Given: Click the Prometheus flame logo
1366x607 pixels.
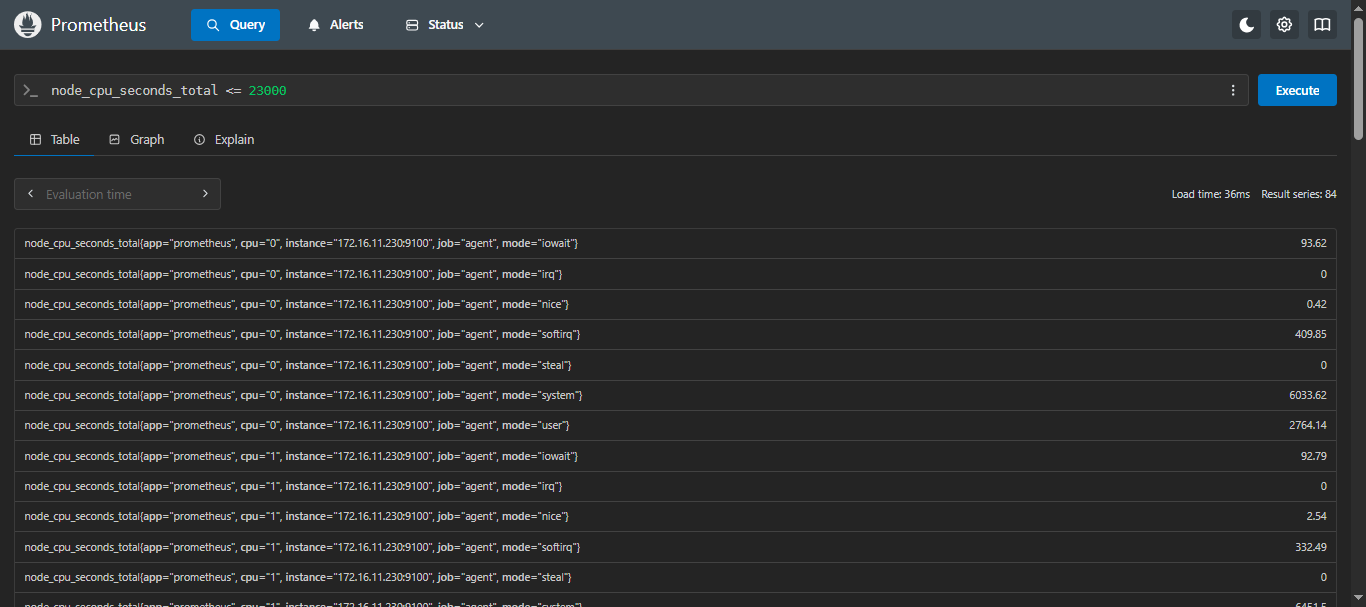Looking at the screenshot, I should coord(27,25).
